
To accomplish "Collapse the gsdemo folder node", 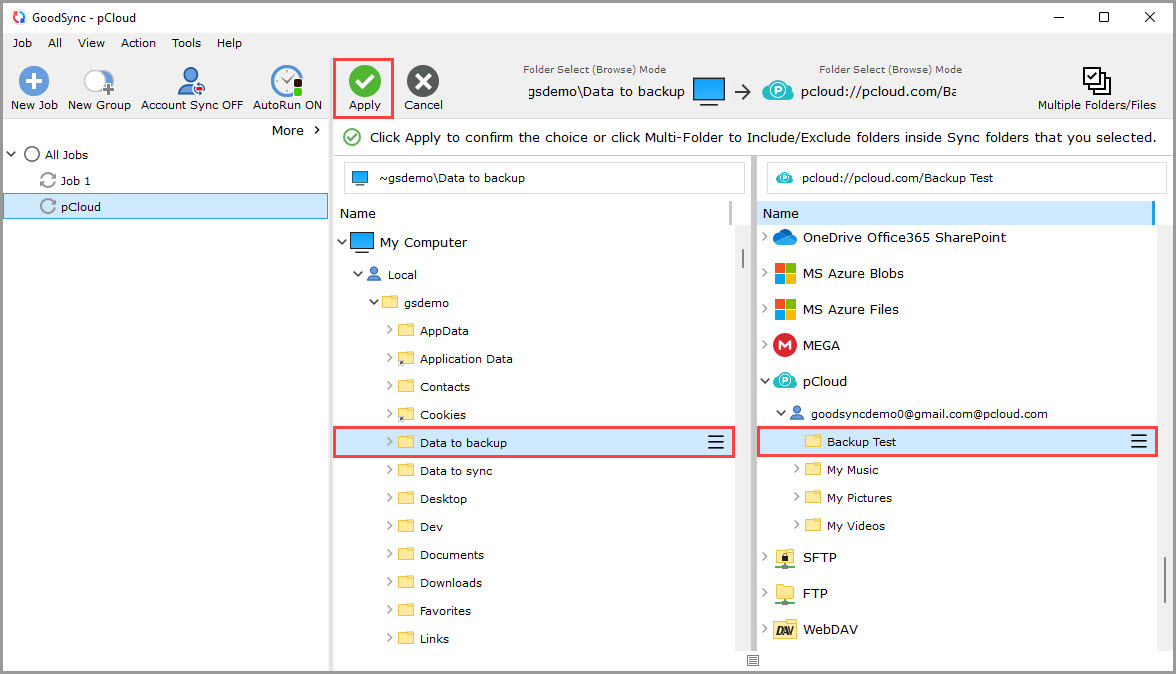I will coord(374,302).
